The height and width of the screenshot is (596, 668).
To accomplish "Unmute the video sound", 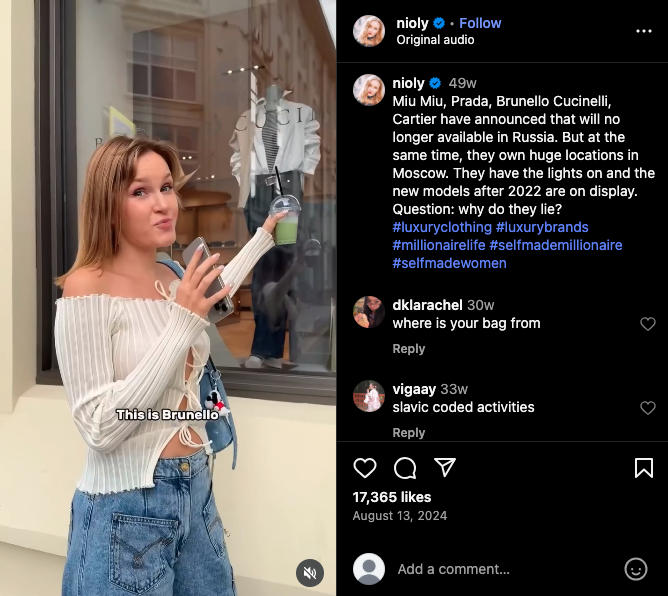I will [310, 573].
